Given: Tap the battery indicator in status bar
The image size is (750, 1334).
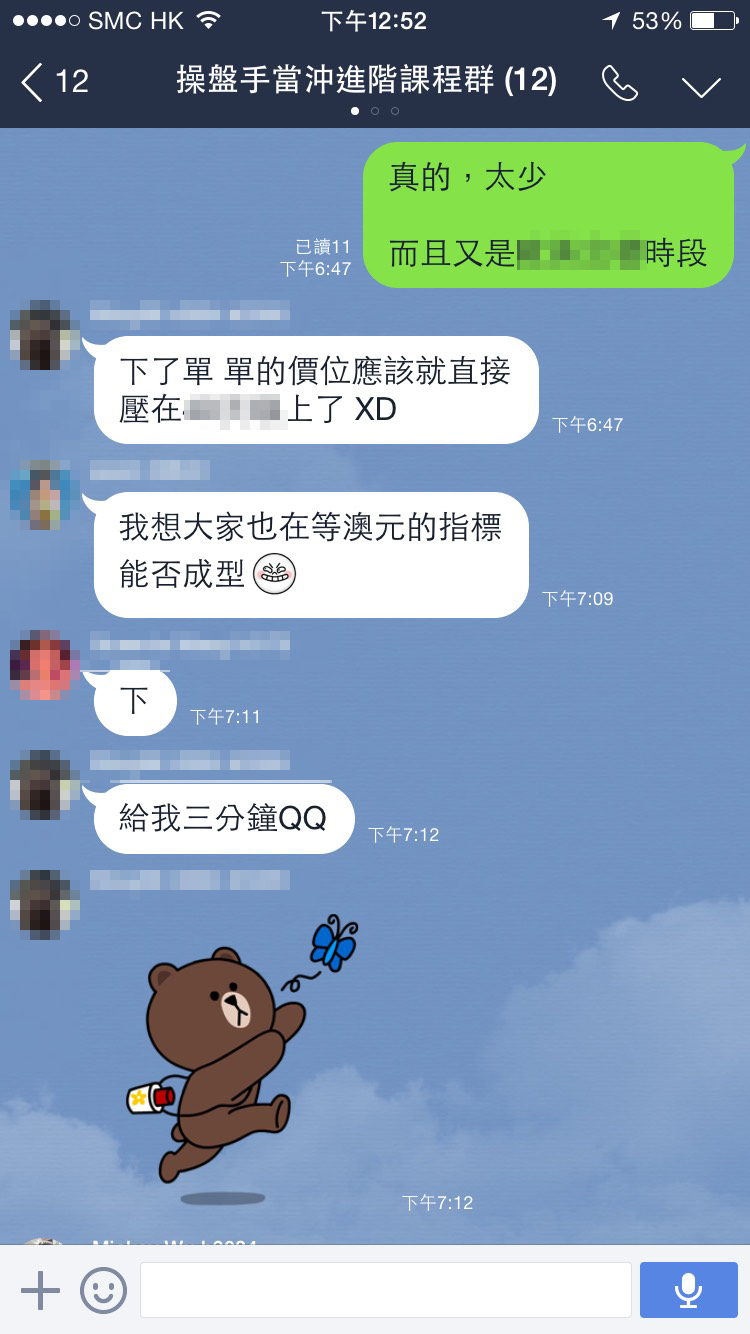Looking at the screenshot, I should pyautogui.click(x=714, y=20).
